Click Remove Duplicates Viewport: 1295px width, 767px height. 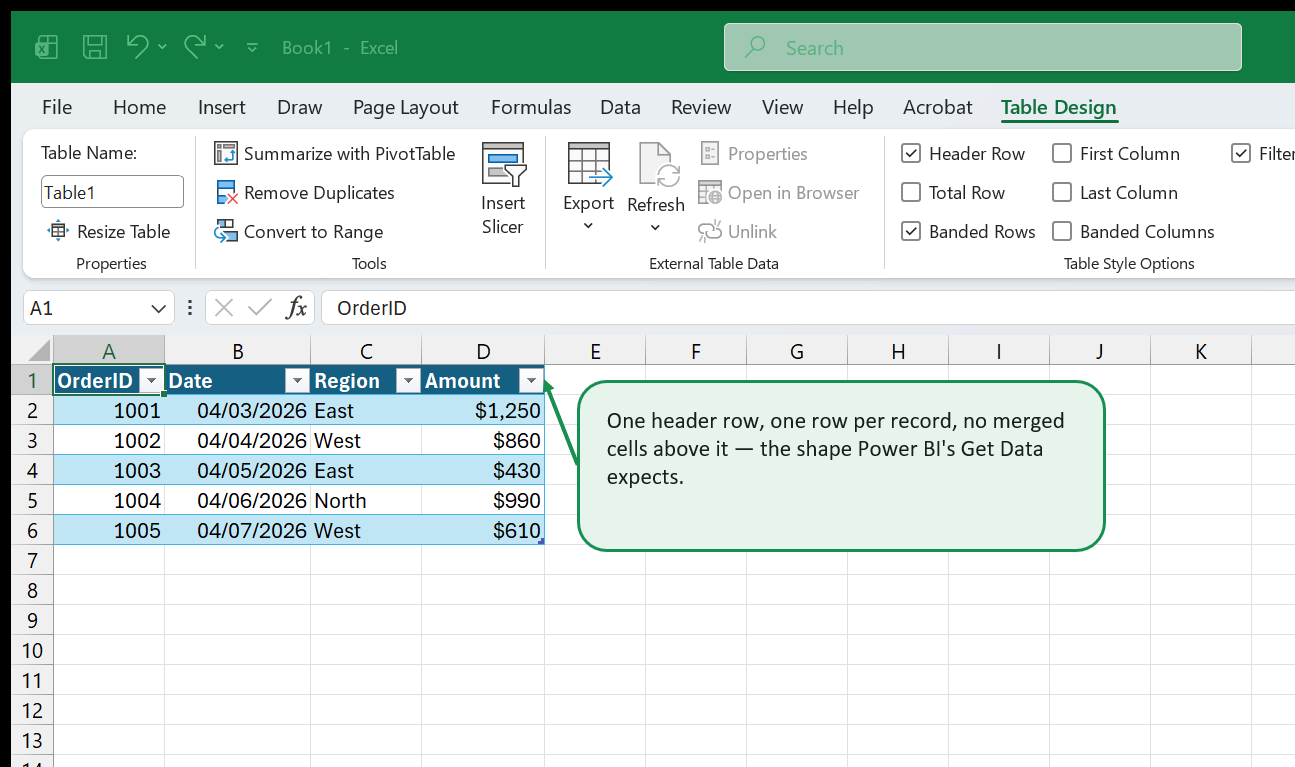click(305, 193)
